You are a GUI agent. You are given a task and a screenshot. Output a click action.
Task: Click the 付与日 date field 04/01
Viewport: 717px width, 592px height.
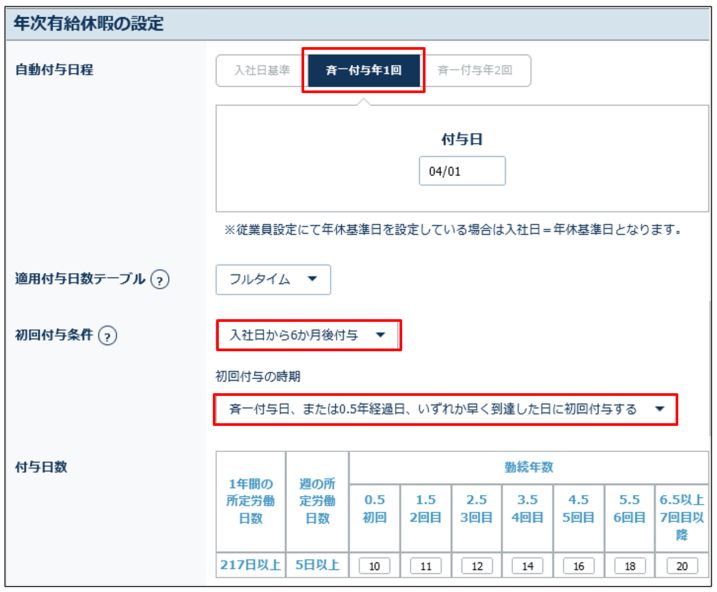point(462,171)
